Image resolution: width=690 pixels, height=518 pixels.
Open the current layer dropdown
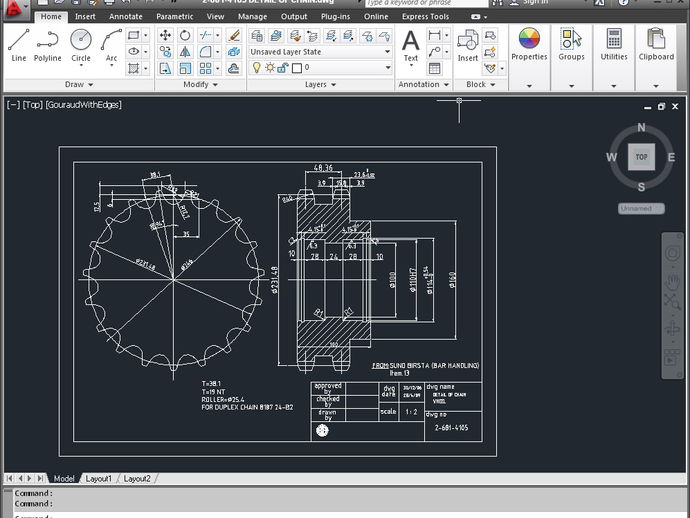click(x=320, y=68)
